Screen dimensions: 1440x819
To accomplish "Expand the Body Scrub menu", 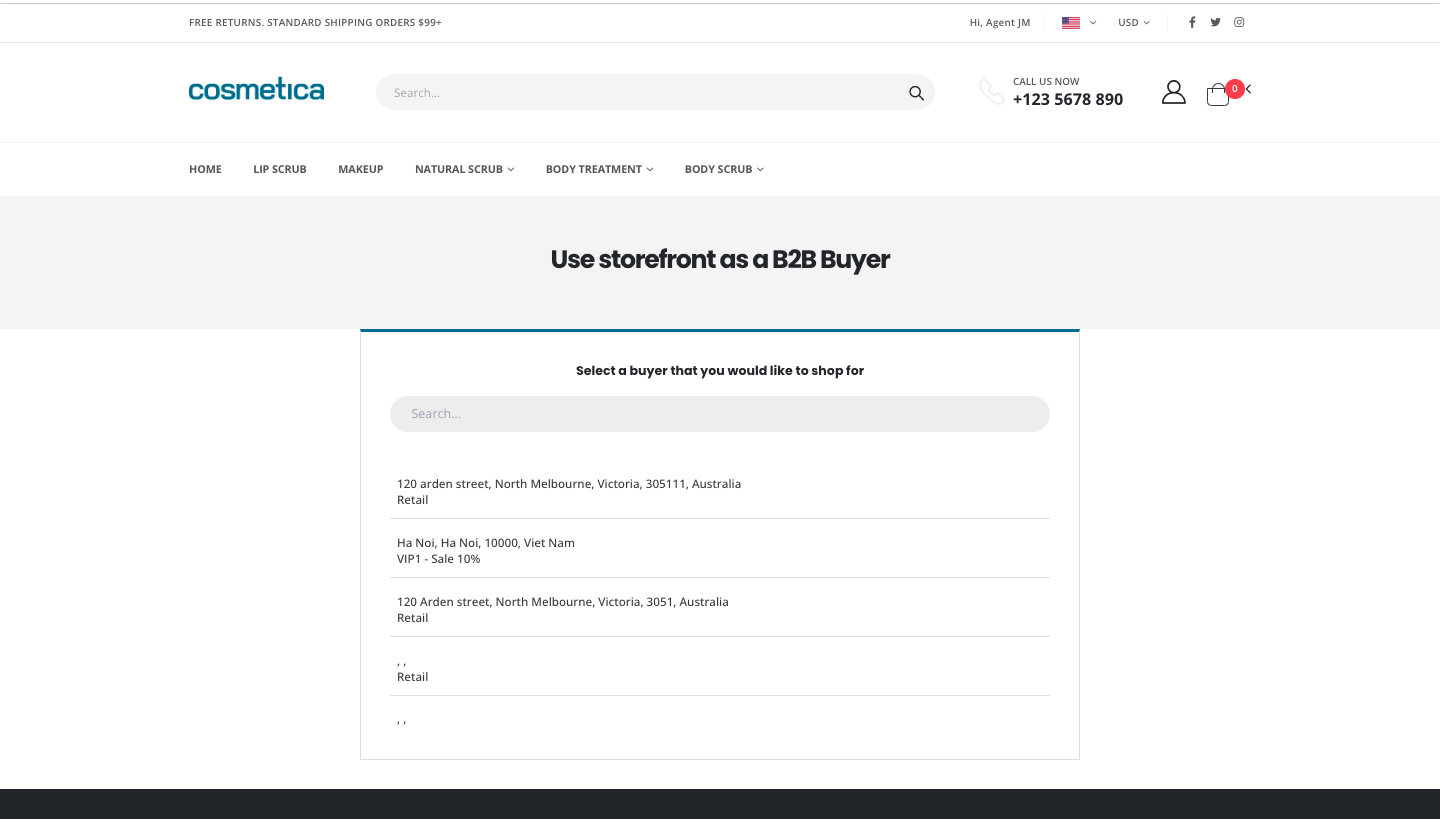I will click(x=723, y=169).
